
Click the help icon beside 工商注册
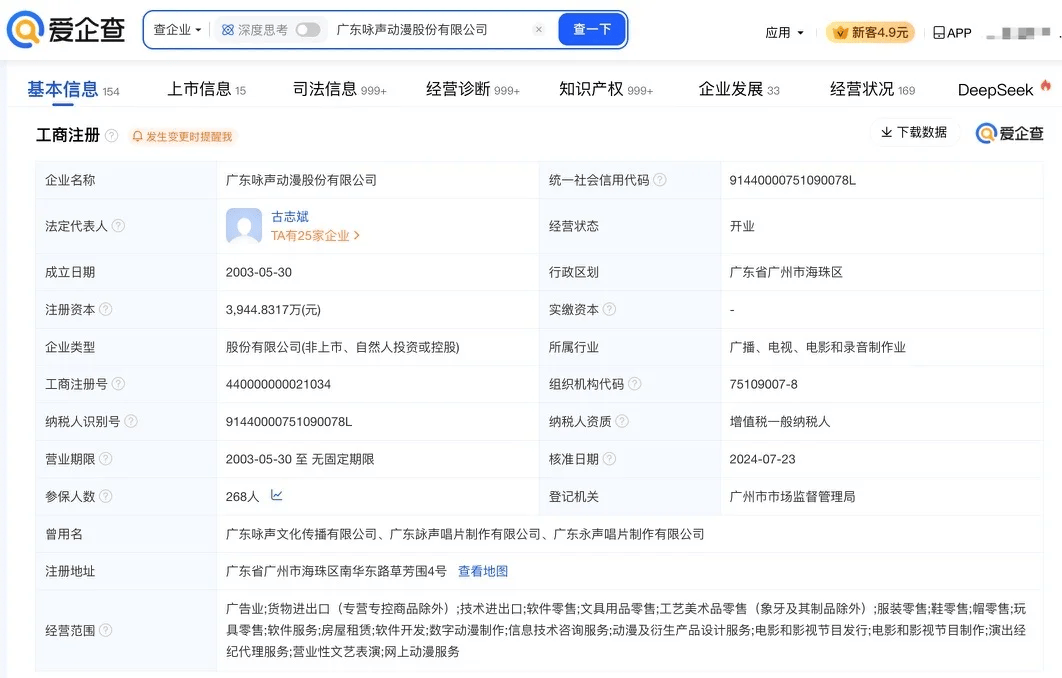click(112, 135)
